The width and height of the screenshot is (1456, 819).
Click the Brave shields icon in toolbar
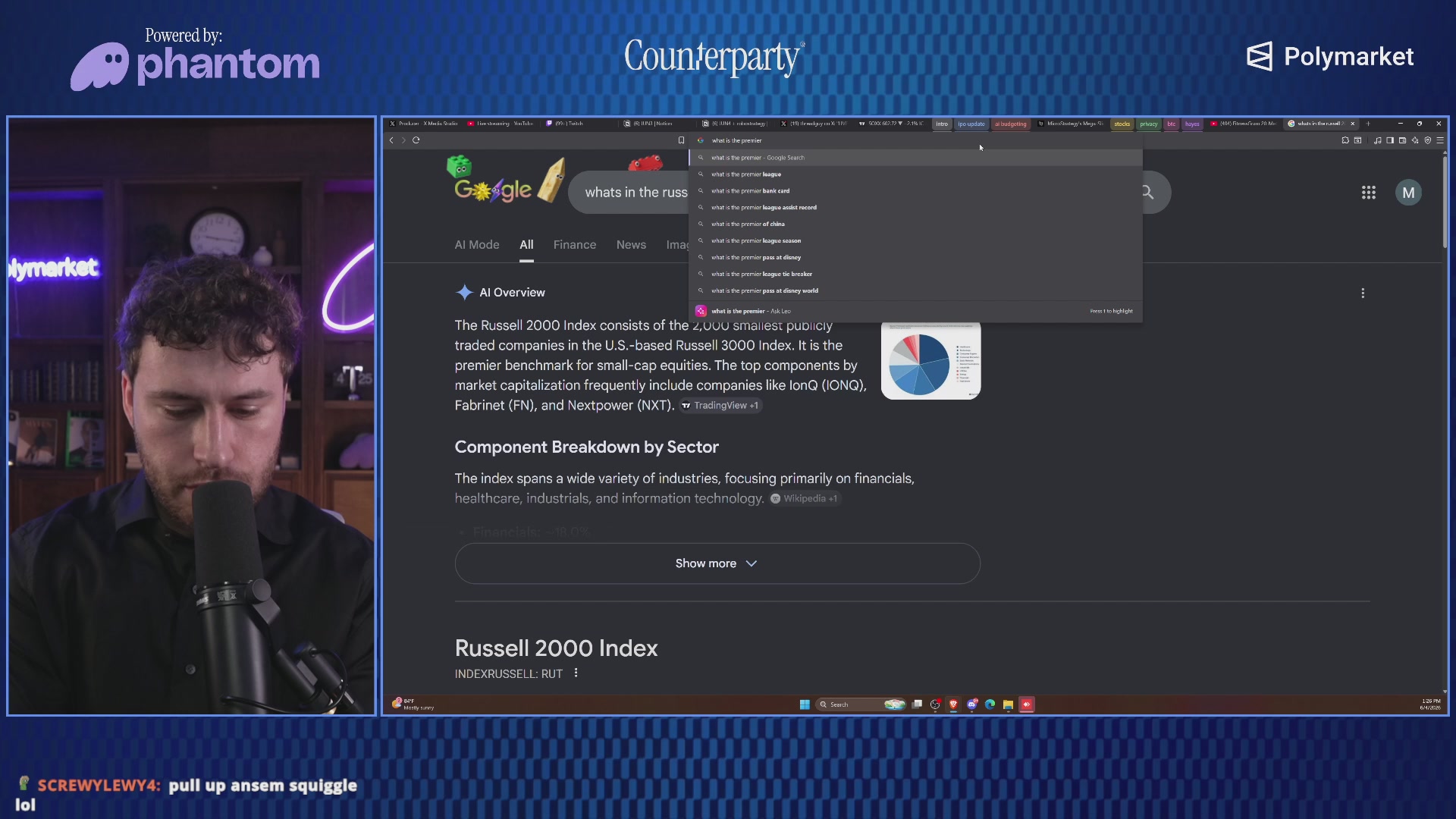pyautogui.click(x=1428, y=140)
